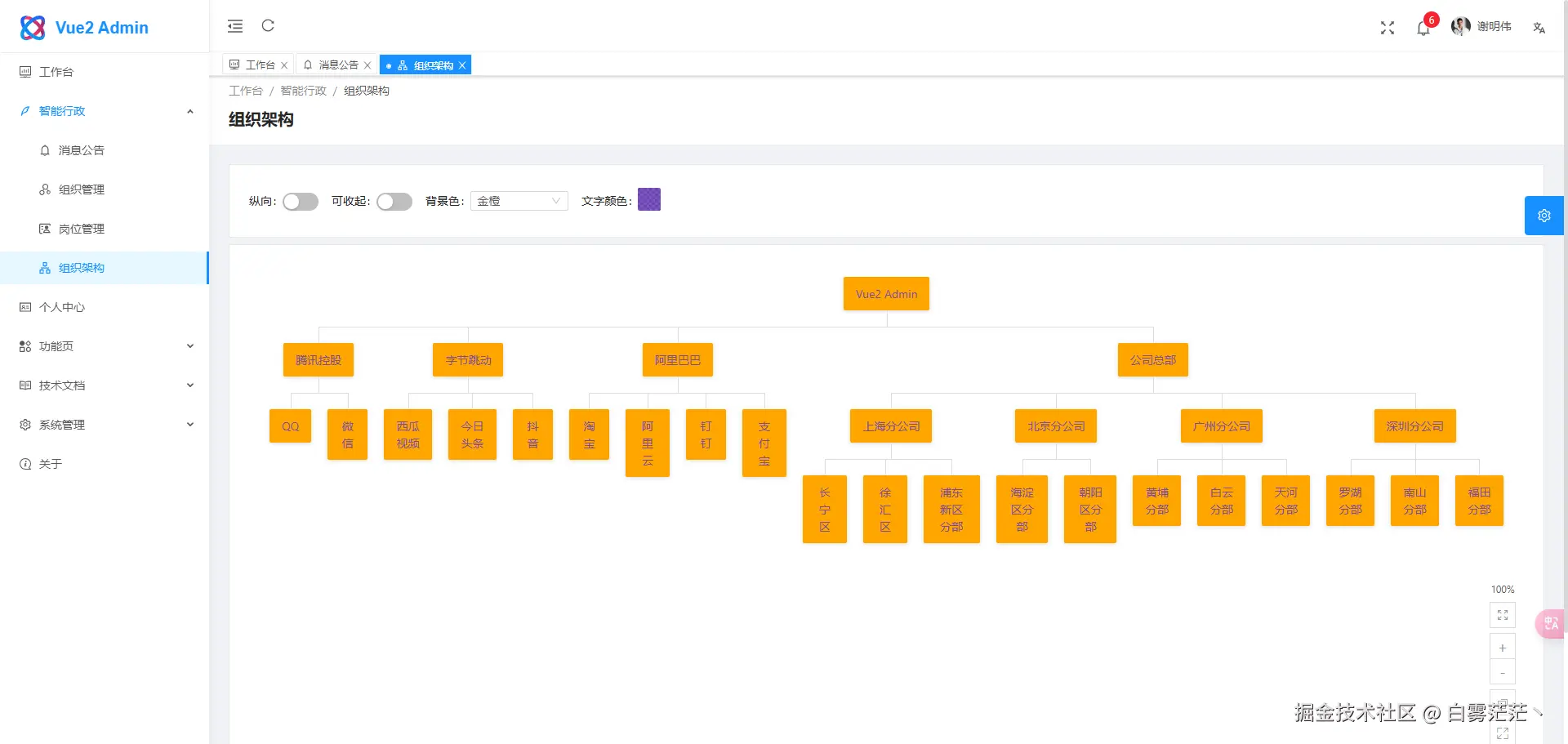Select the 腾讯控股 org node

318,360
